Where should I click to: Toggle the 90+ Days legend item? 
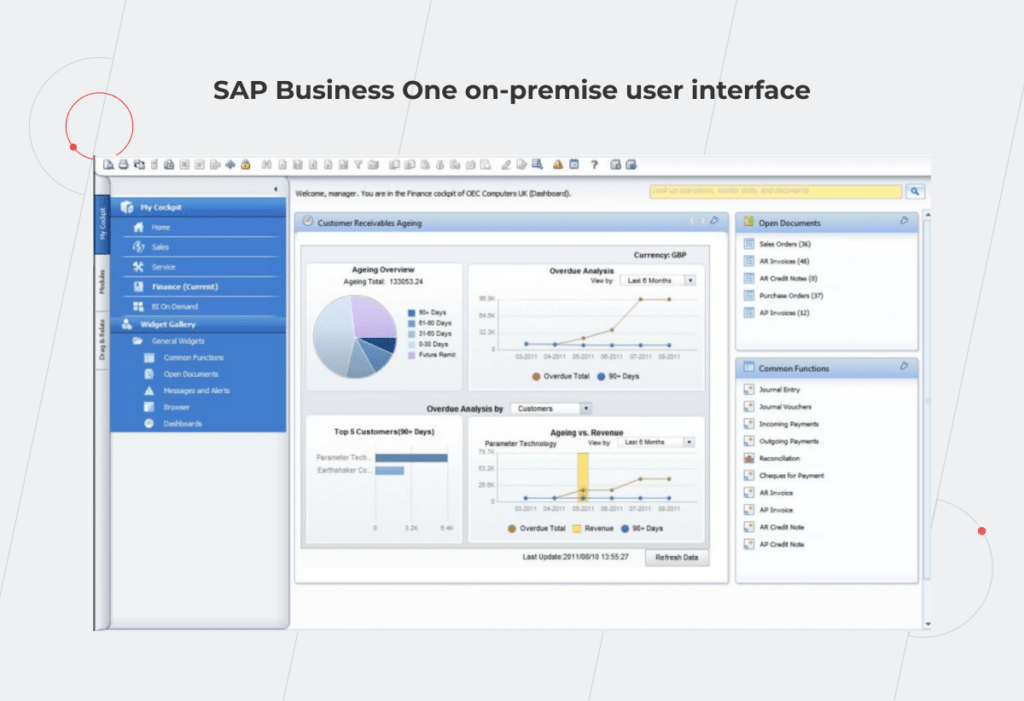(x=624, y=377)
